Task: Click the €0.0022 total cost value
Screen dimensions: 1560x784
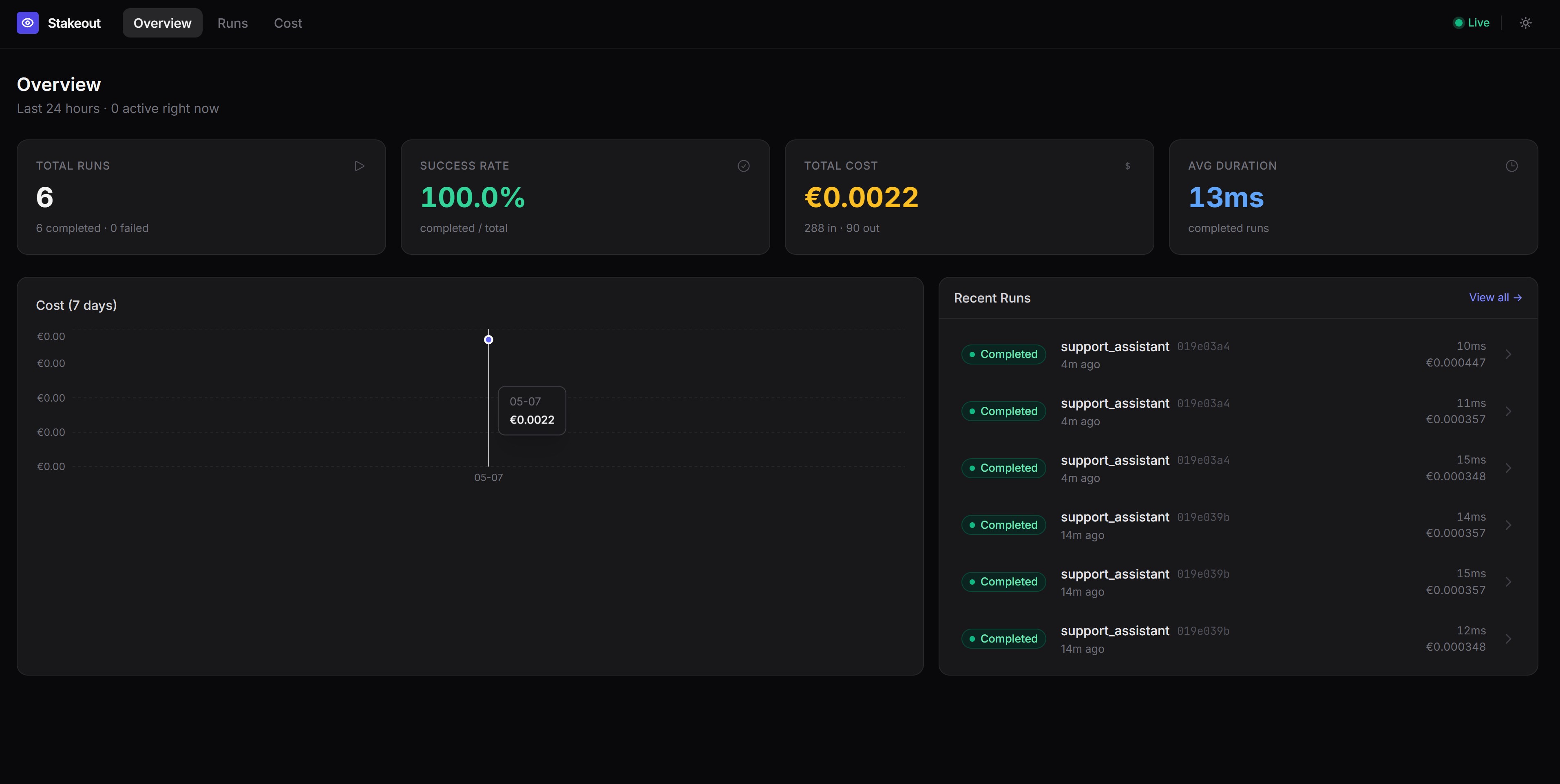Action: [861, 197]
